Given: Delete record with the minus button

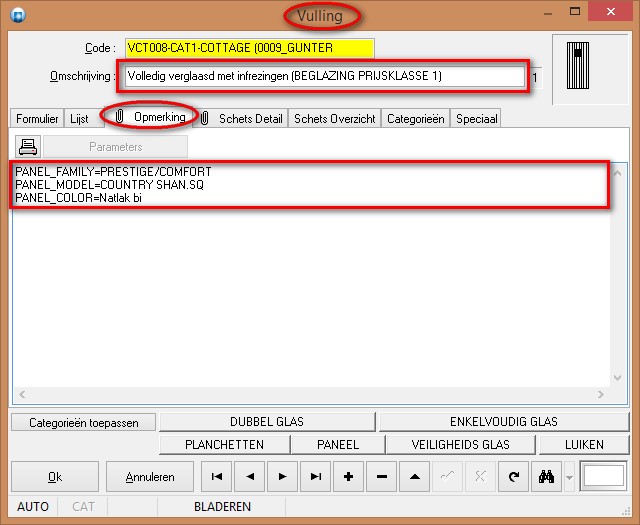Looking at the screenshot, I should click(382, 476).
